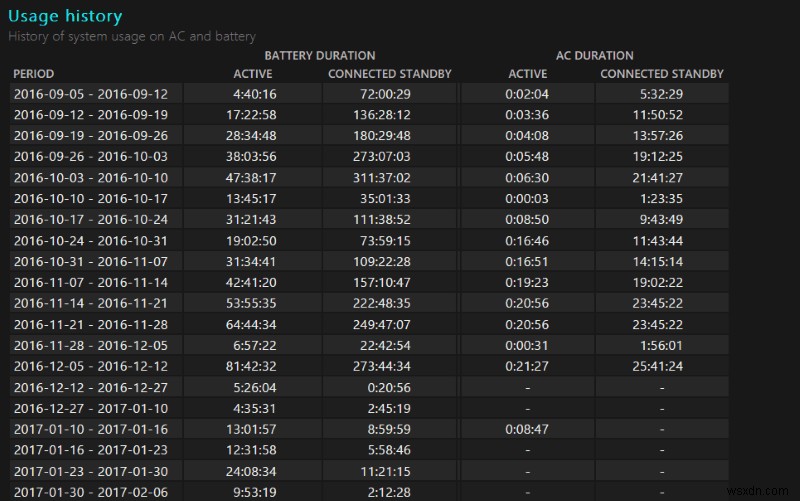The width and height of the screenshot is (800, 501).
Task: Click battery active value 64:44:34
Action: coord(252,325)
